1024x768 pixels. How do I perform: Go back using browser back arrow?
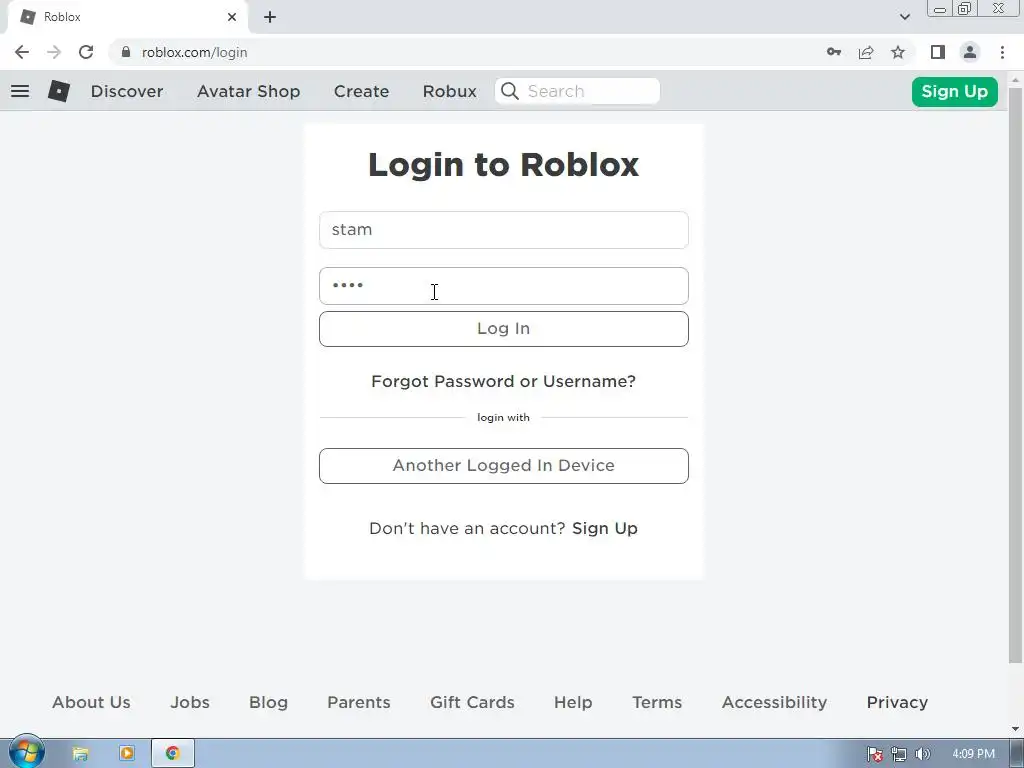(22, 52)
